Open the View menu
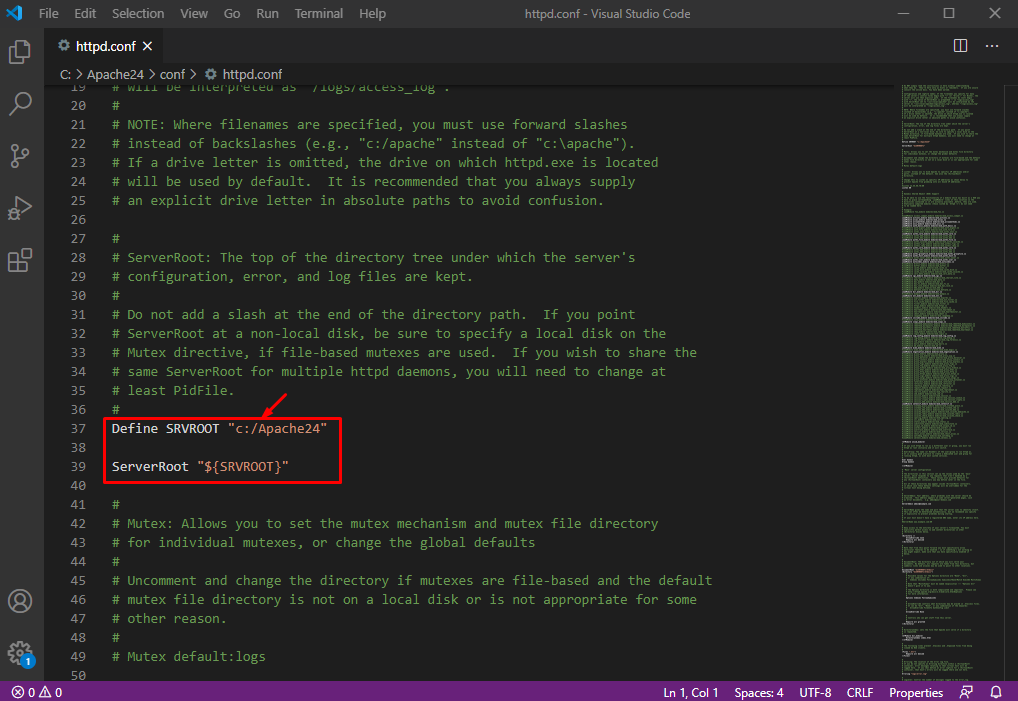The height and width of the screenshot is (701, 1018). pyautogui.click(x=193, y=13)
